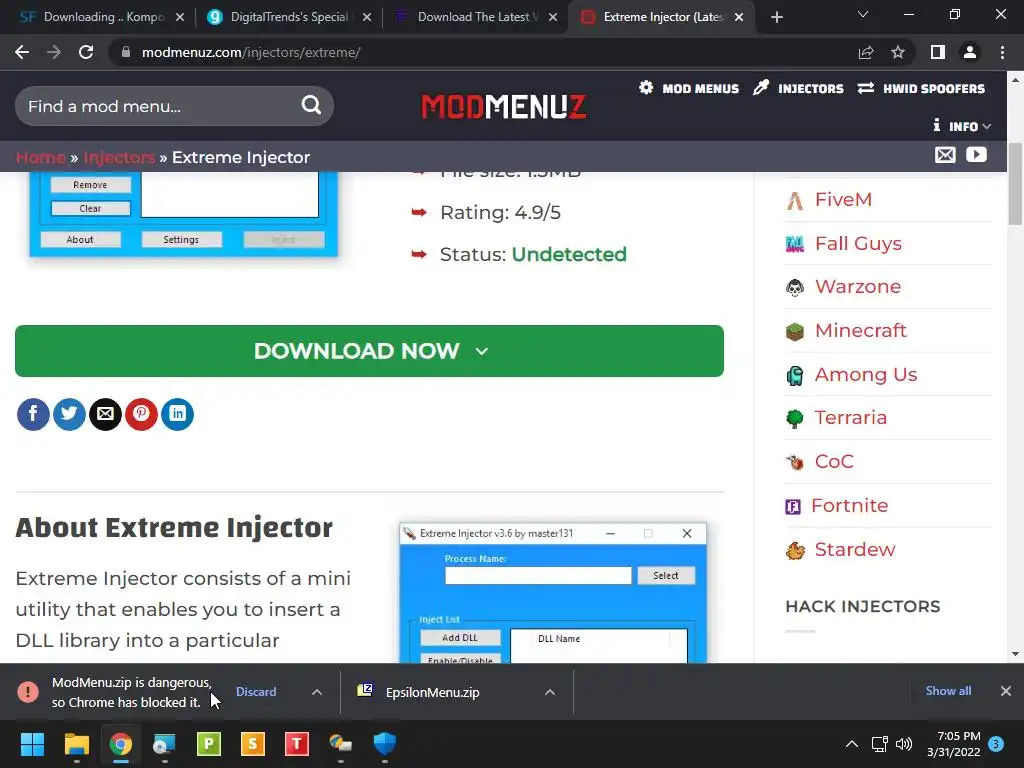Screen dimensions: 1024x768
Task: Share this page via toolbar icon
Action: click(866, 52)
